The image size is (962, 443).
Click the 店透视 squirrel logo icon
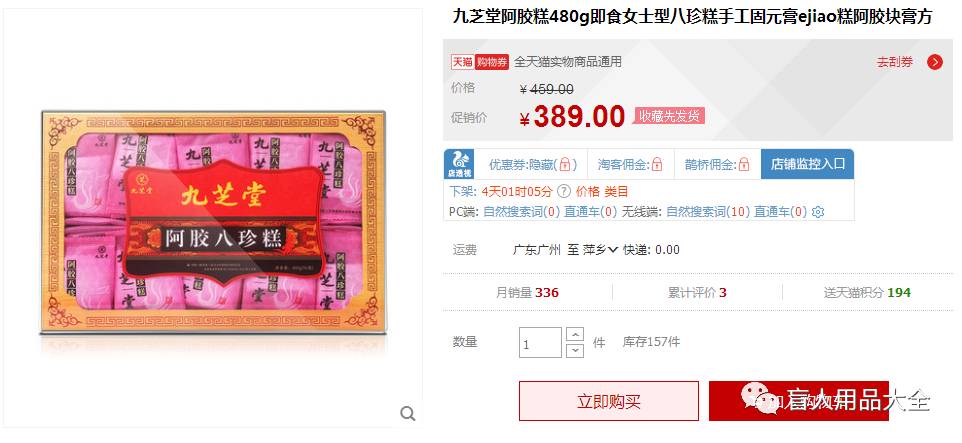(x=459, y=164)
